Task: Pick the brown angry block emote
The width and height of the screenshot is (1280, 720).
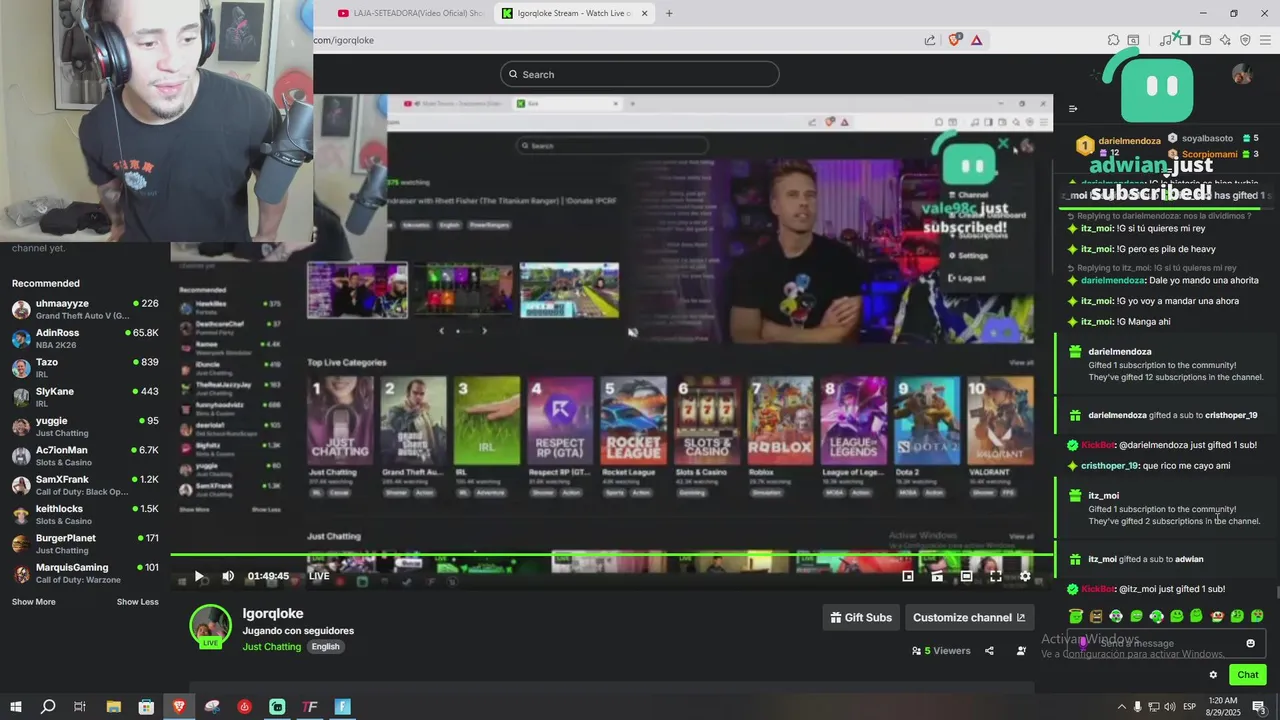Action: coord(1096,616)
